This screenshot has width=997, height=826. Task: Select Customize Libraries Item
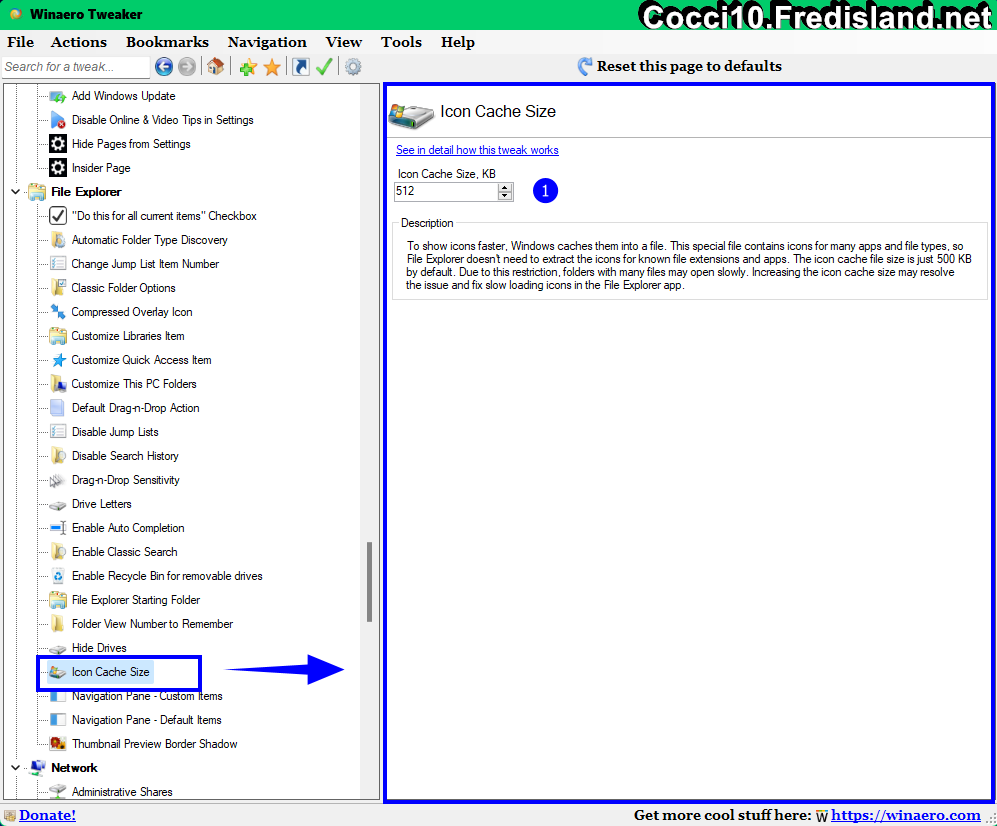coord(128,336)
